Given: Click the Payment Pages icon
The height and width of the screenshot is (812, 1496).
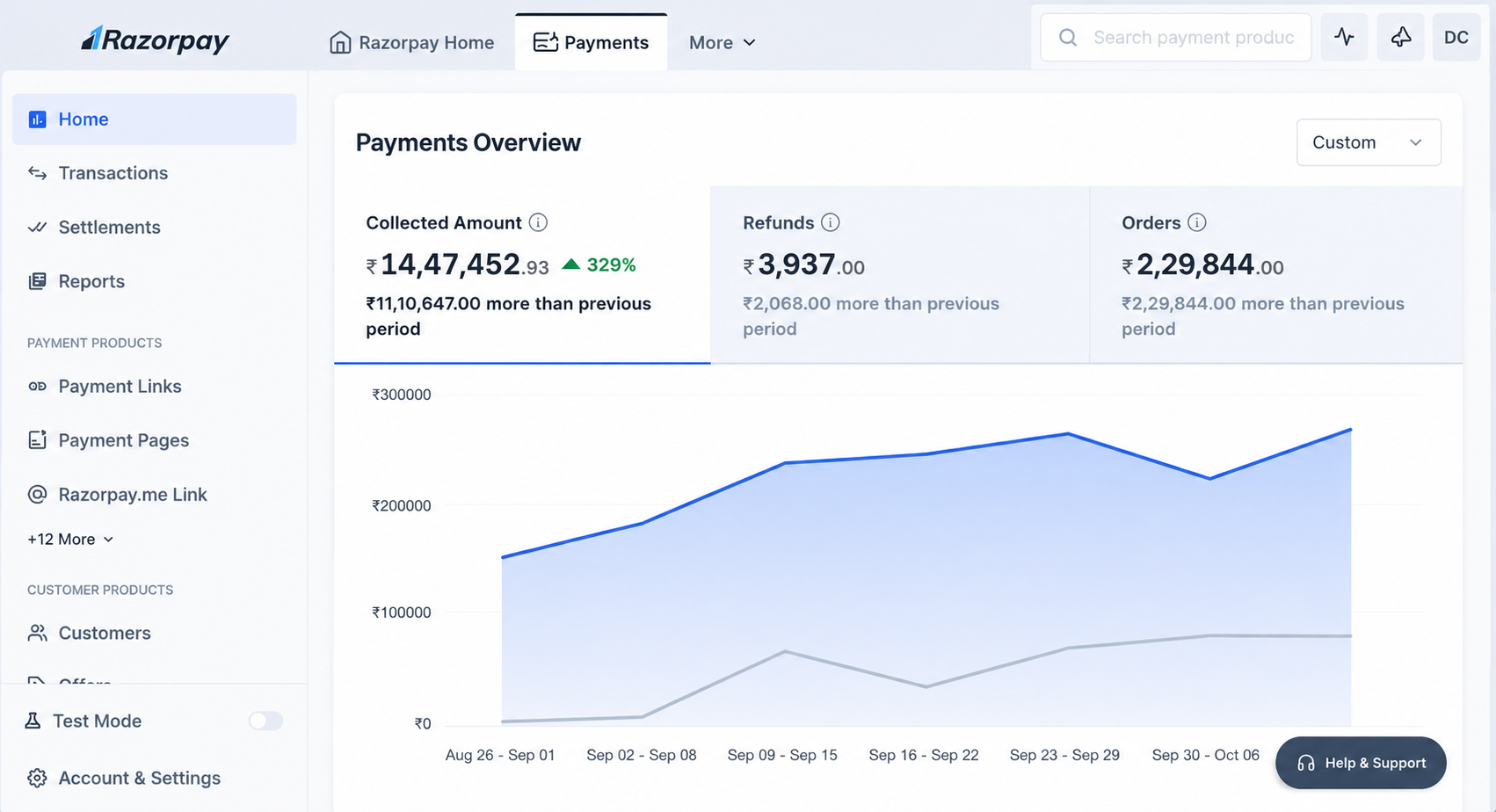Looking at the screenshot, I should click(37, 439).
